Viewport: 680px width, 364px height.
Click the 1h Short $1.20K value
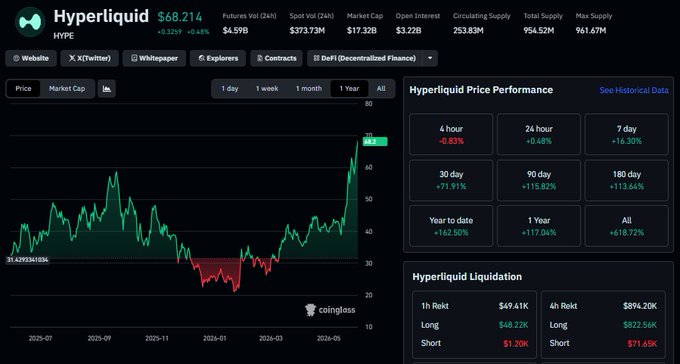516,344
